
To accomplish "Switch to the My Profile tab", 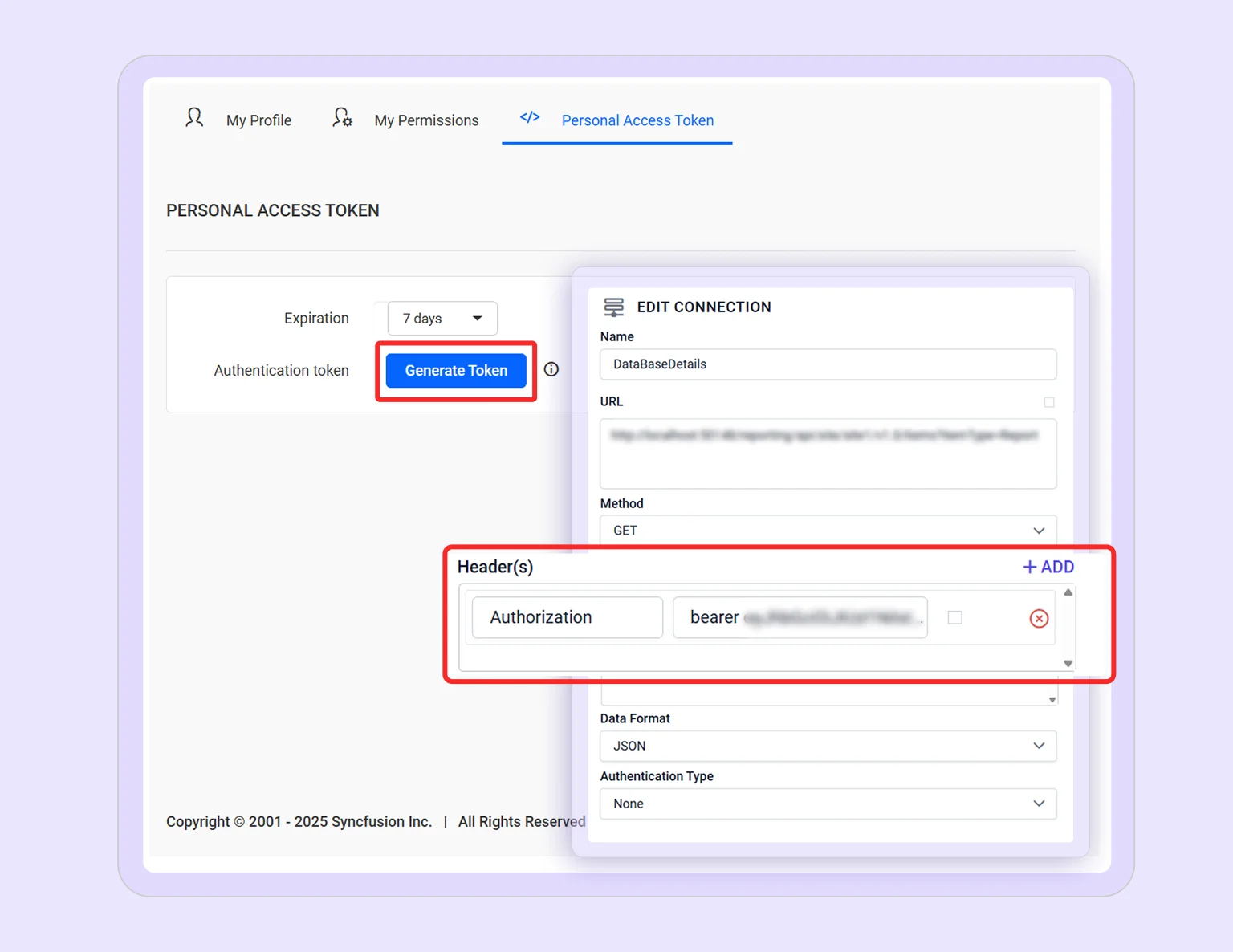I will point(258,120).
